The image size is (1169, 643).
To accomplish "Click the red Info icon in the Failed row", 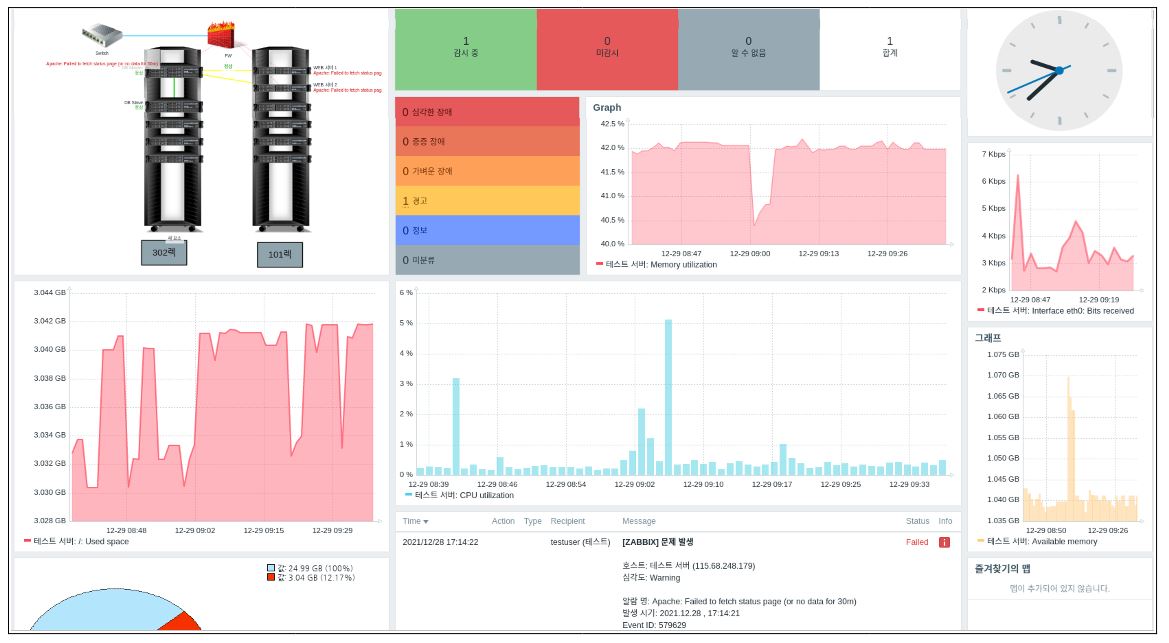I will pyautogui.click(x=944, y=542).
